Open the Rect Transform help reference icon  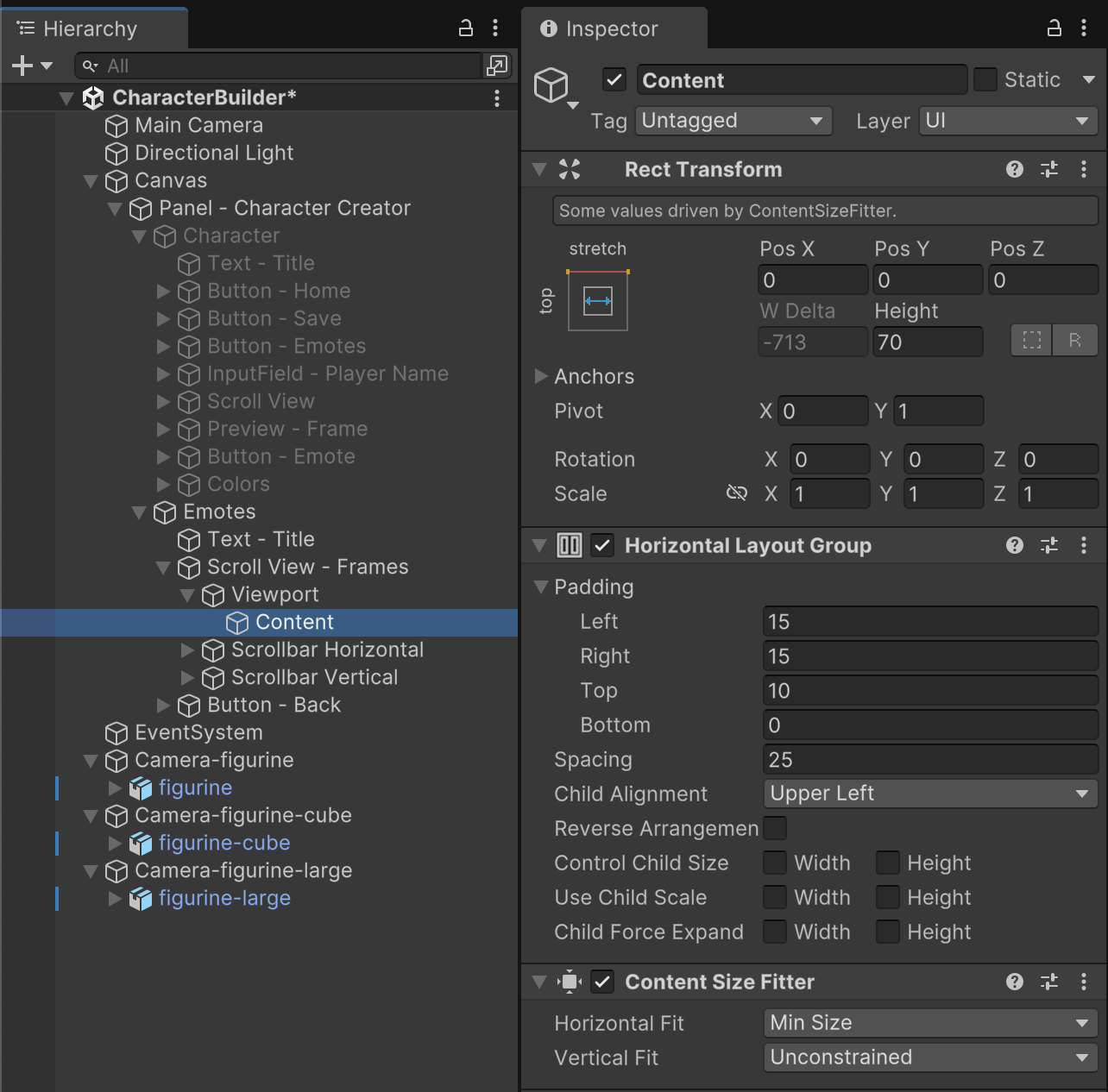(x=1015, y=169)
